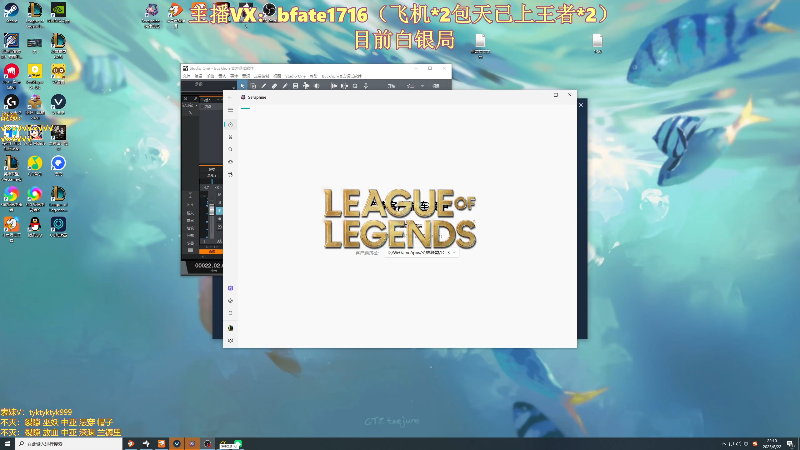Click the taskbar search box

pyautogui.click(x=69, y=444)
